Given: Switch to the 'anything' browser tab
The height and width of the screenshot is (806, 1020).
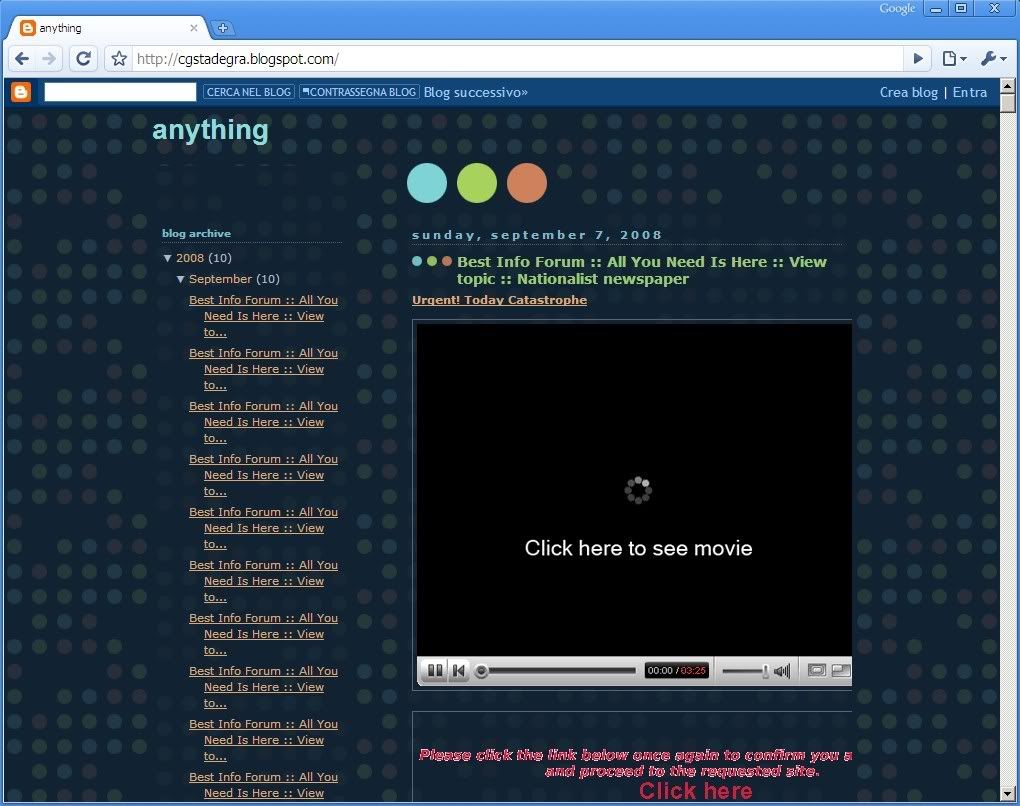Looking at the screenshot, I should click(100, 28).
